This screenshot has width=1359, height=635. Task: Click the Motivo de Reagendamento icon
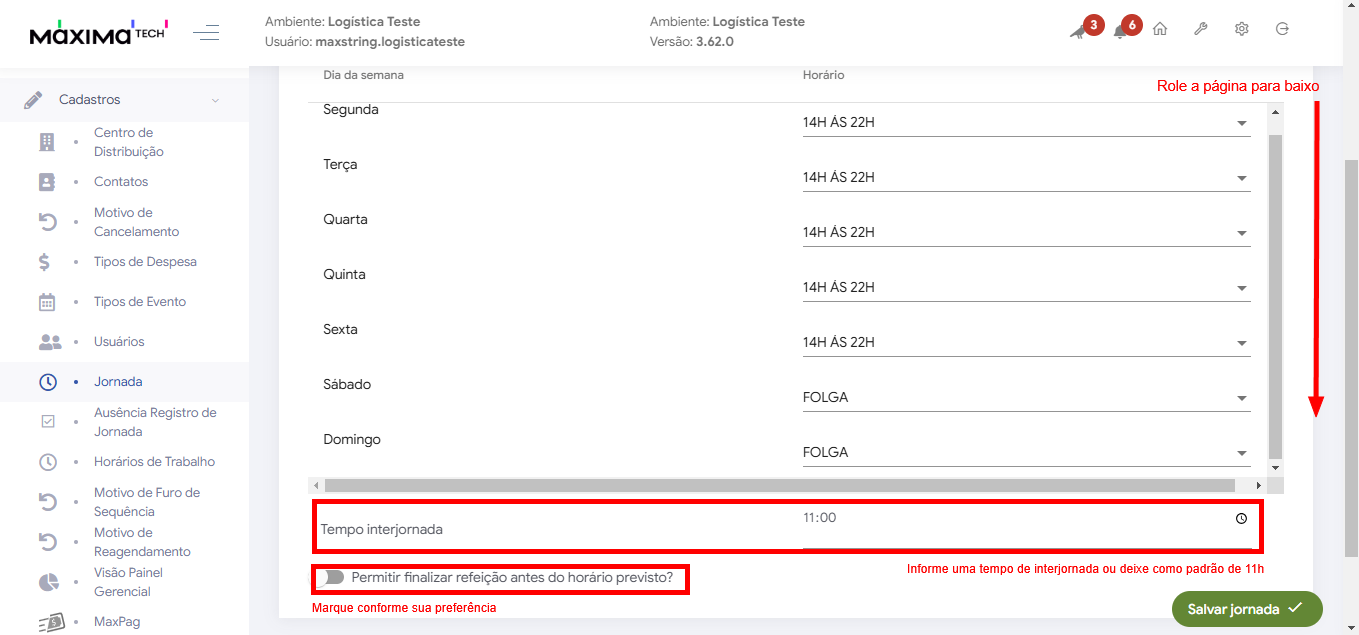click(47, 542)
